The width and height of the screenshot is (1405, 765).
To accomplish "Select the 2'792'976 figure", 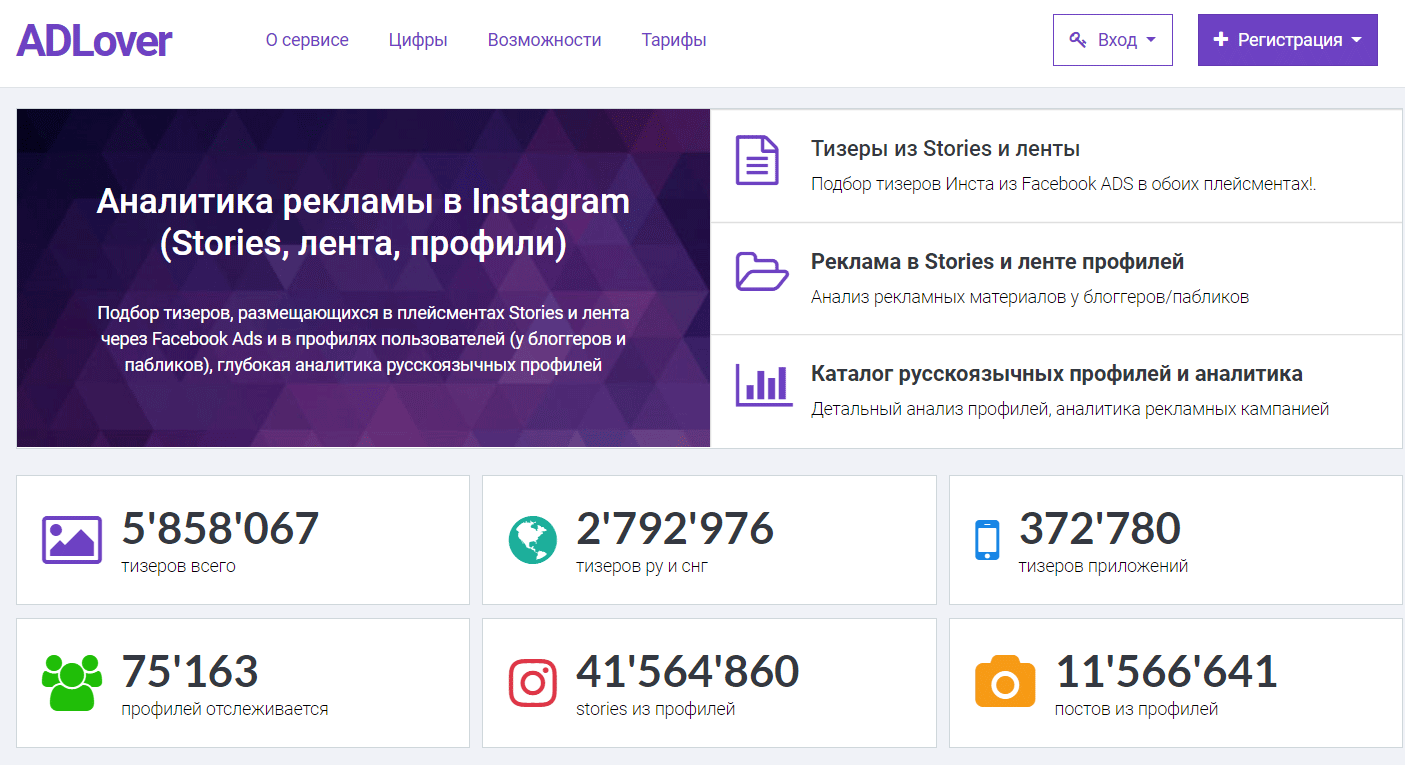I will point(675,529).
